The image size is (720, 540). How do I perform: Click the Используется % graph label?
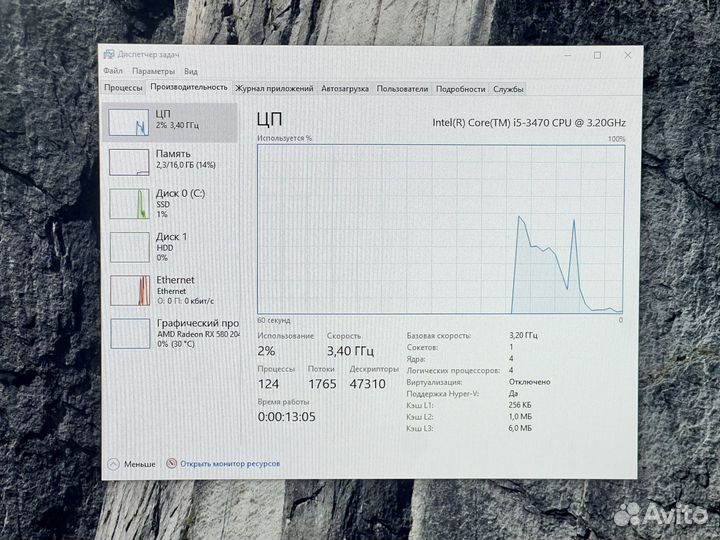click(284, 138)
